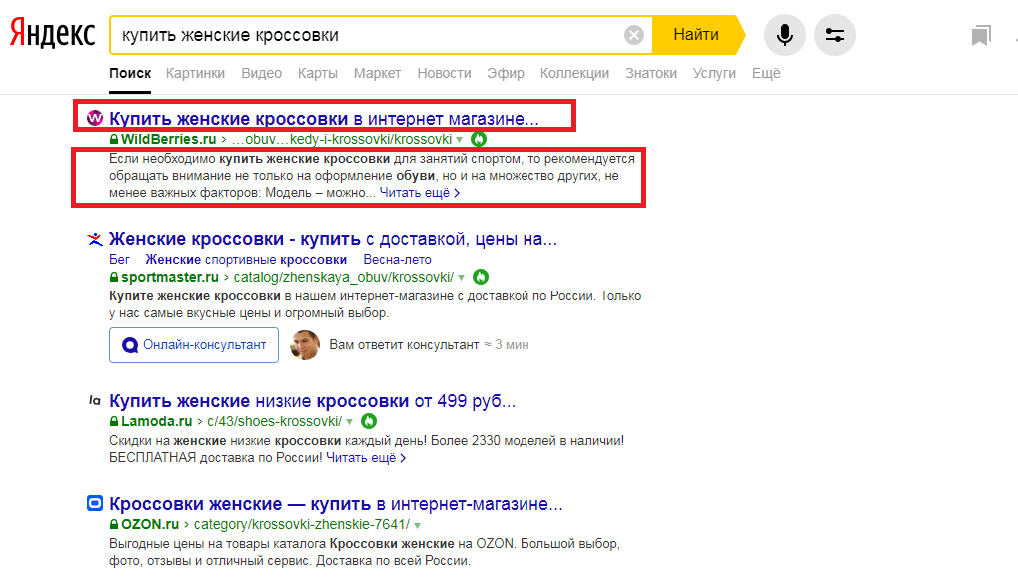Open search settings filter icon
The width and height of the screenshot is (1018, 584).
tap(834, 35)
